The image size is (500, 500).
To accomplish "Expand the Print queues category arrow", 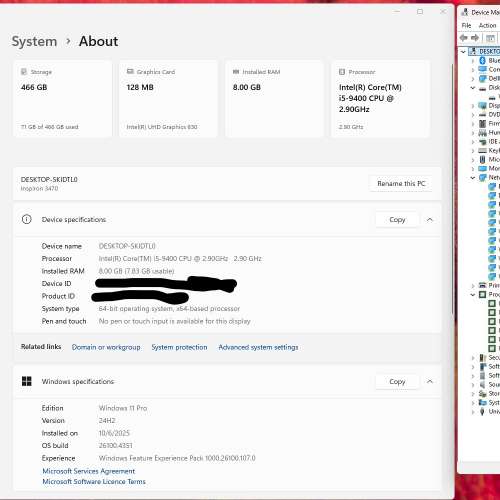I will (473, 286).
